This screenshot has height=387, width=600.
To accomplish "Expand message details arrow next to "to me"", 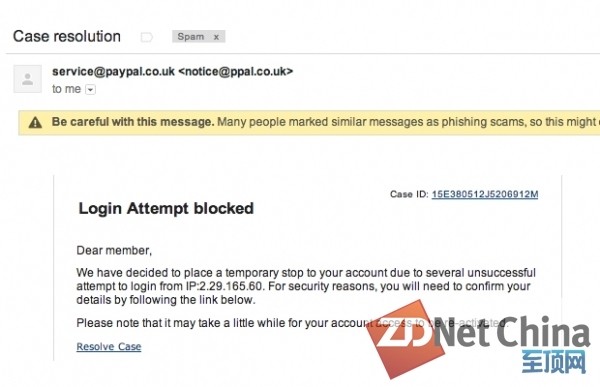I will [x=90, y=90].
